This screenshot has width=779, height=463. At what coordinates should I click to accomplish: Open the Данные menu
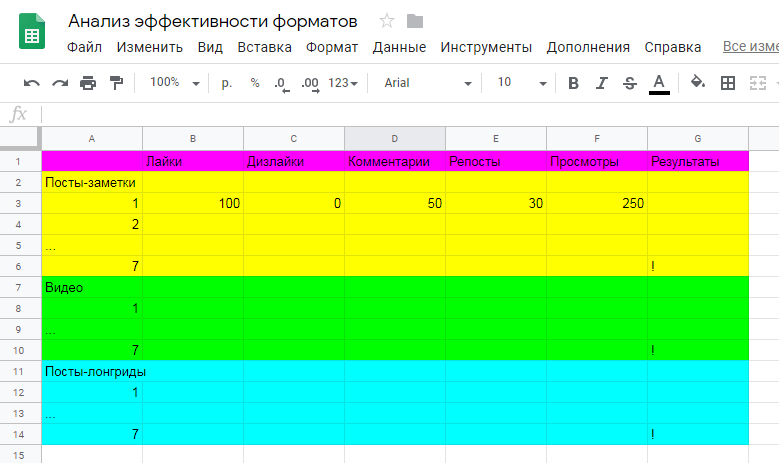399,47
